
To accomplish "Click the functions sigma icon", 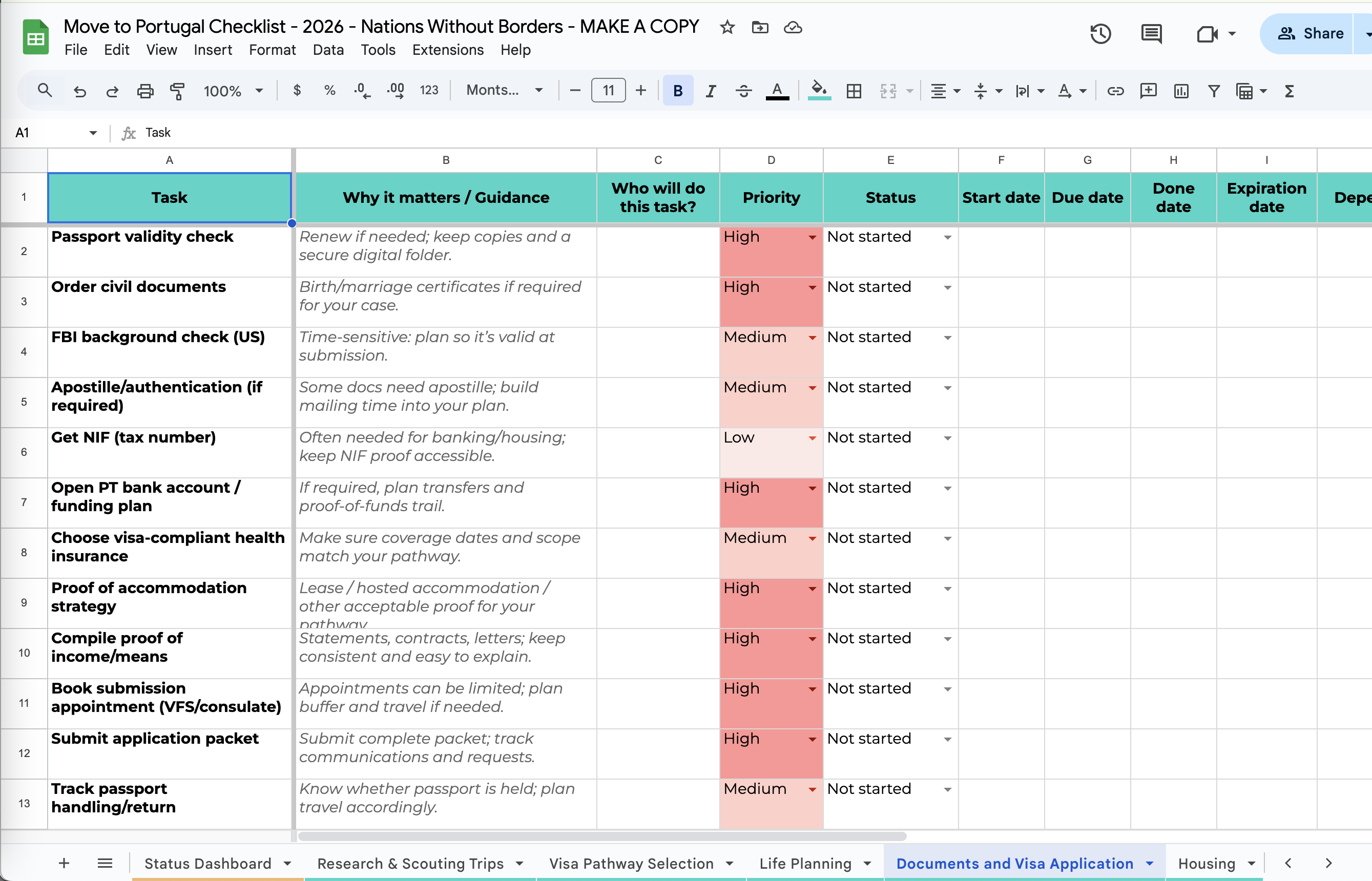I will coord(1289,90).
